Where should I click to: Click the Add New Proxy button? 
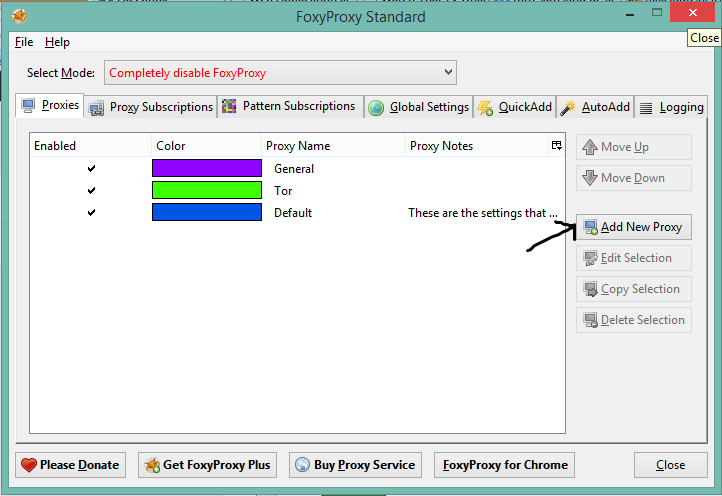634,227
